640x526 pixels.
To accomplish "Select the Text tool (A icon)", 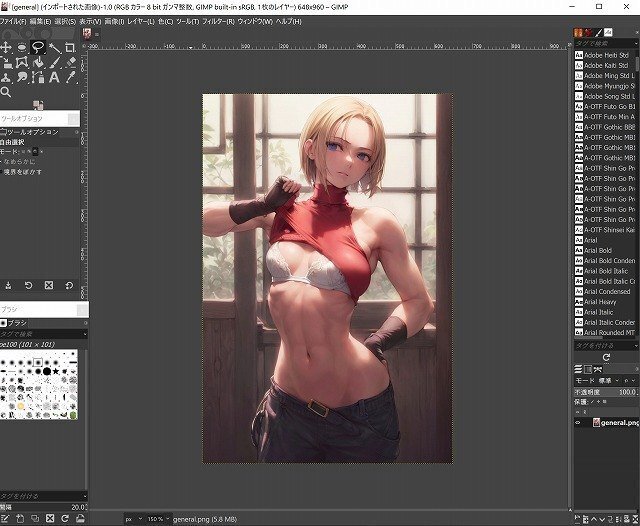I will point(54,78).
